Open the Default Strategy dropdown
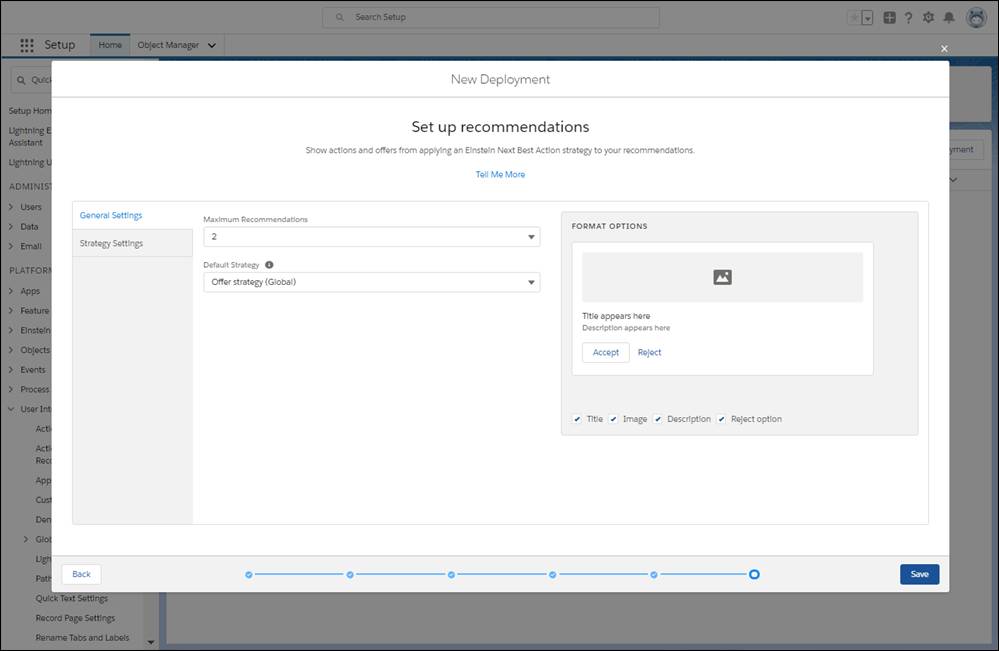Screen dimensions: 999x651 pyautogui.click(x=371, y=282)
